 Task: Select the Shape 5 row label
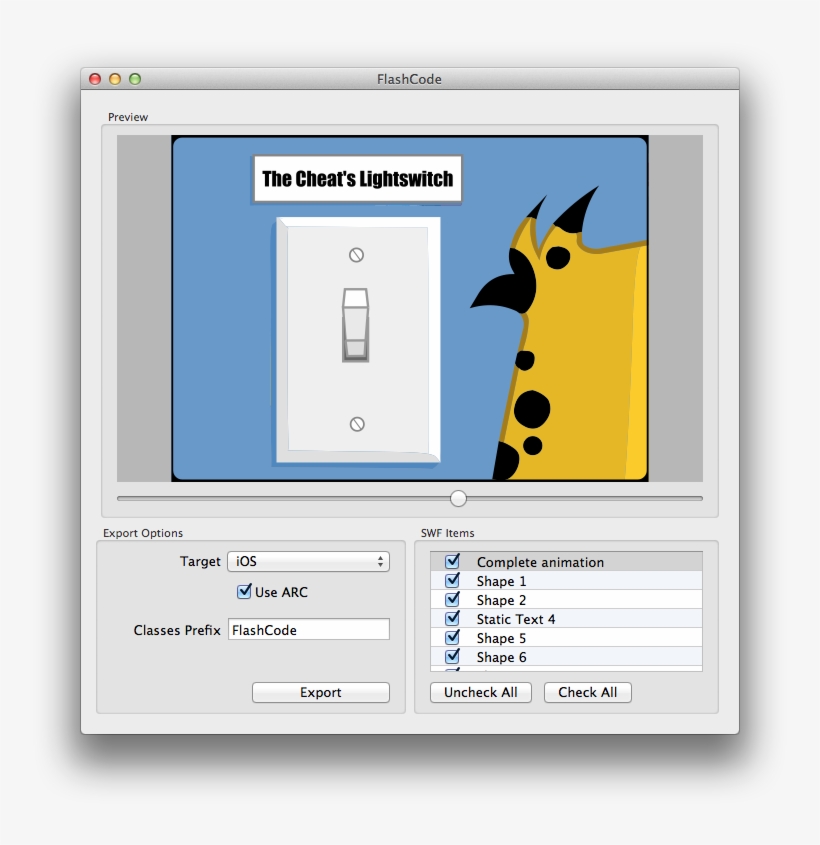[x=501, y=638]
